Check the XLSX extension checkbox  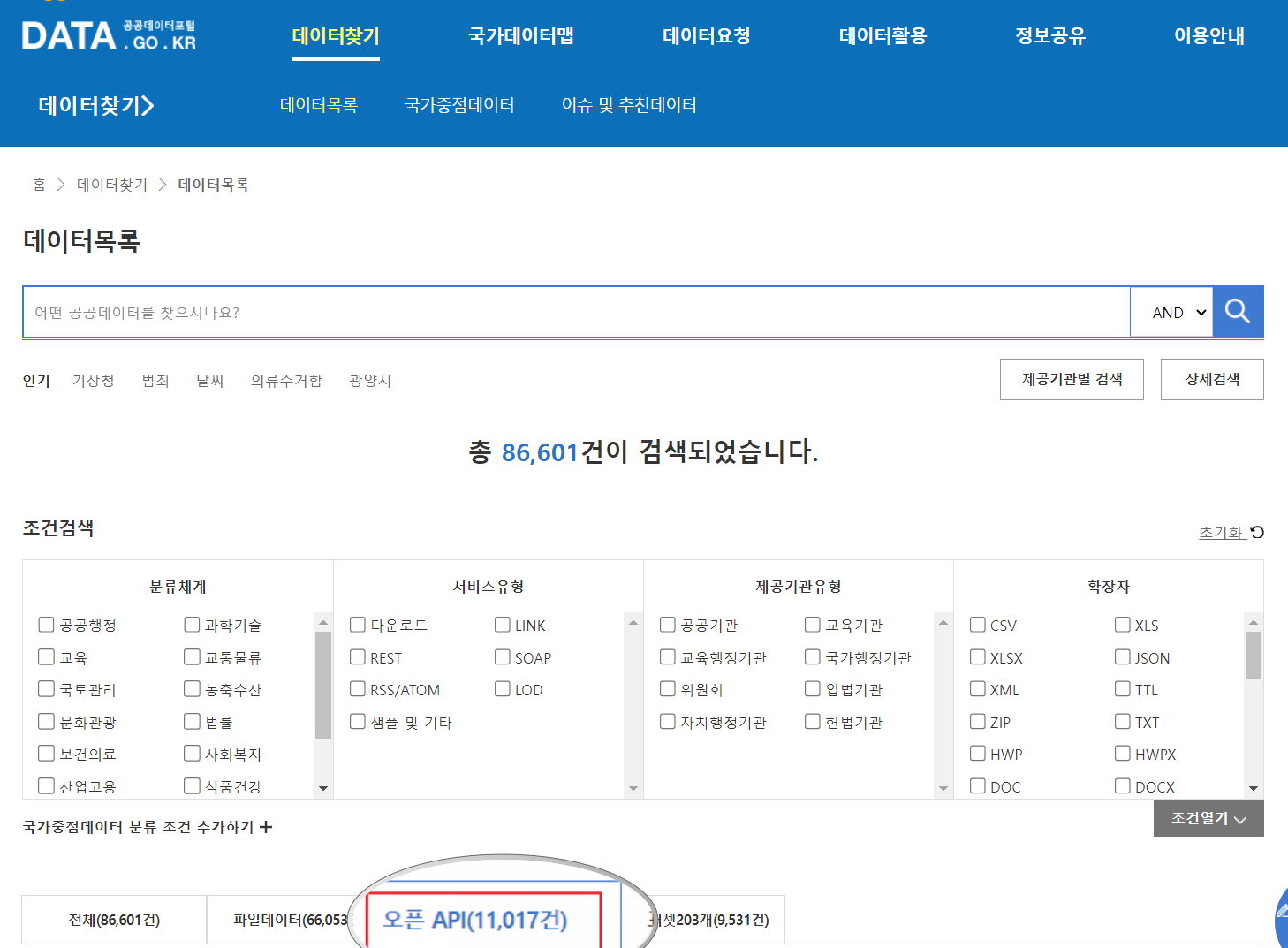point(978,656)
